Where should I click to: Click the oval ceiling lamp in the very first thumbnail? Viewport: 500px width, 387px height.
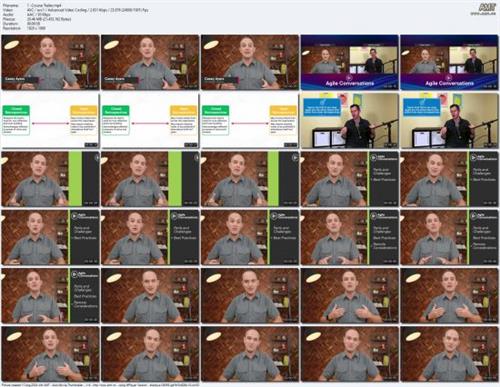[12, 44]
